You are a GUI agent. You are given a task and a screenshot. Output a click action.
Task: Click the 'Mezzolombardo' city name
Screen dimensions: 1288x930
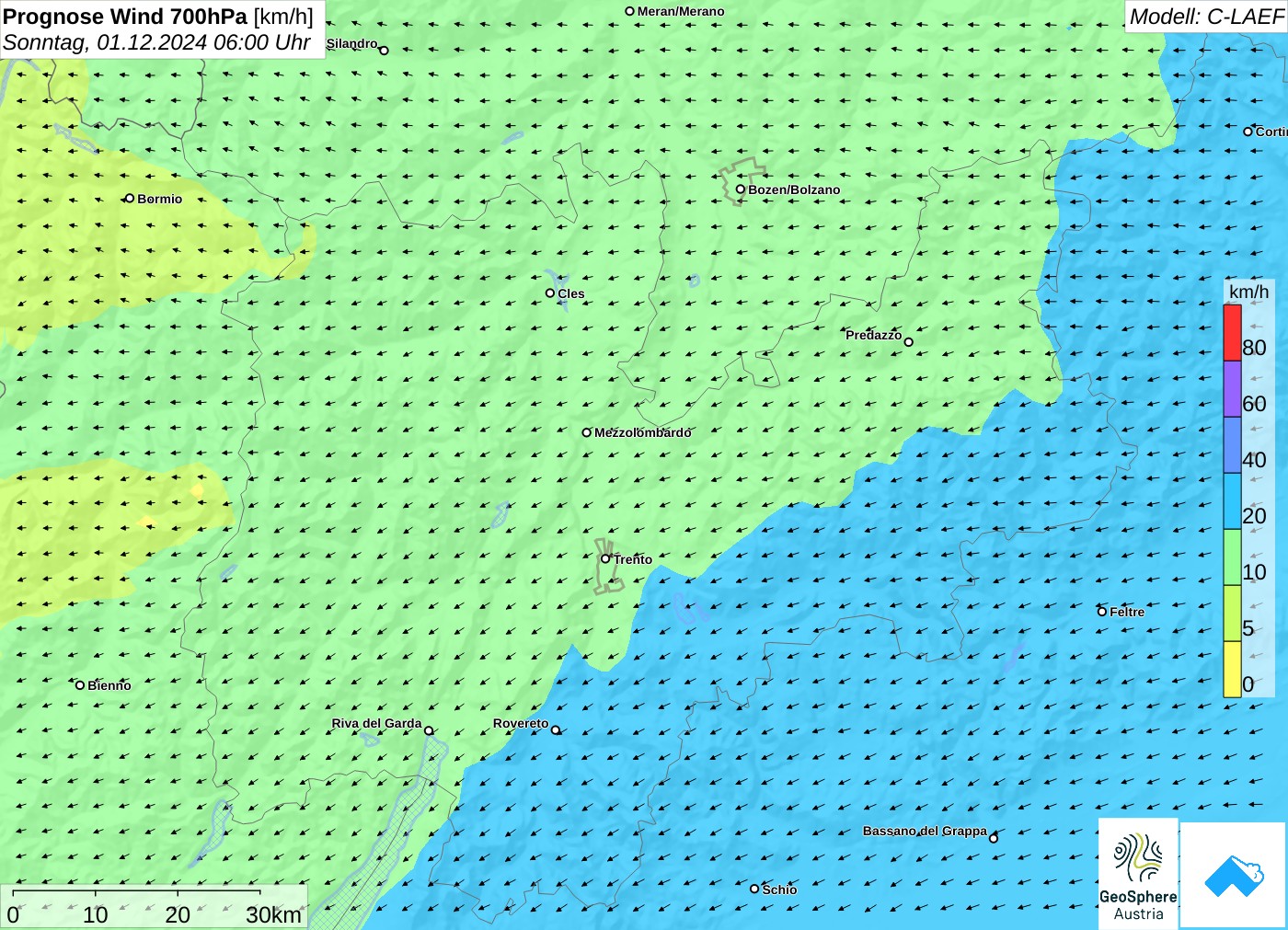pyautogui.click(x=642, y=432)
